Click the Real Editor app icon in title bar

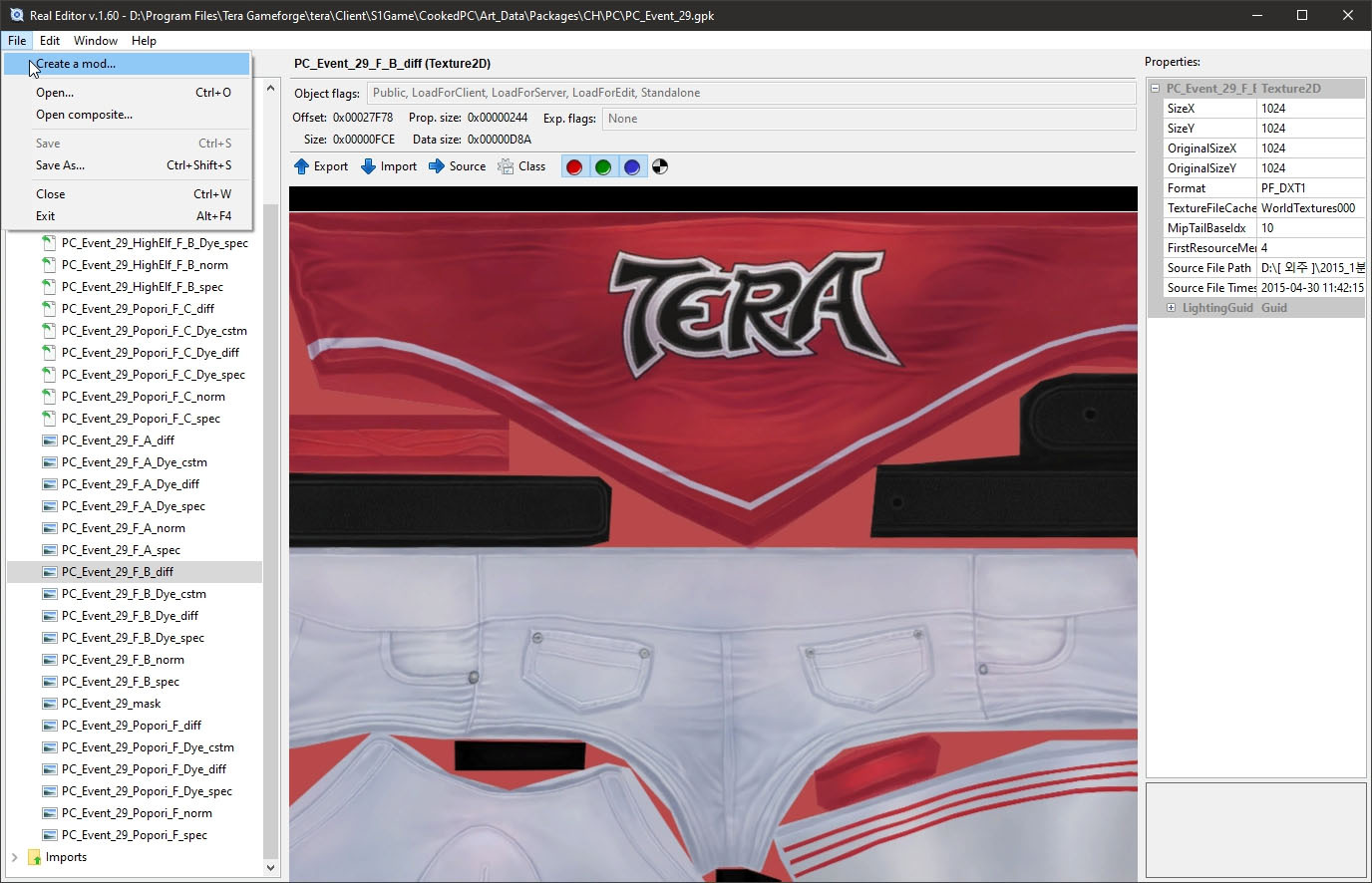coord(16,15)
